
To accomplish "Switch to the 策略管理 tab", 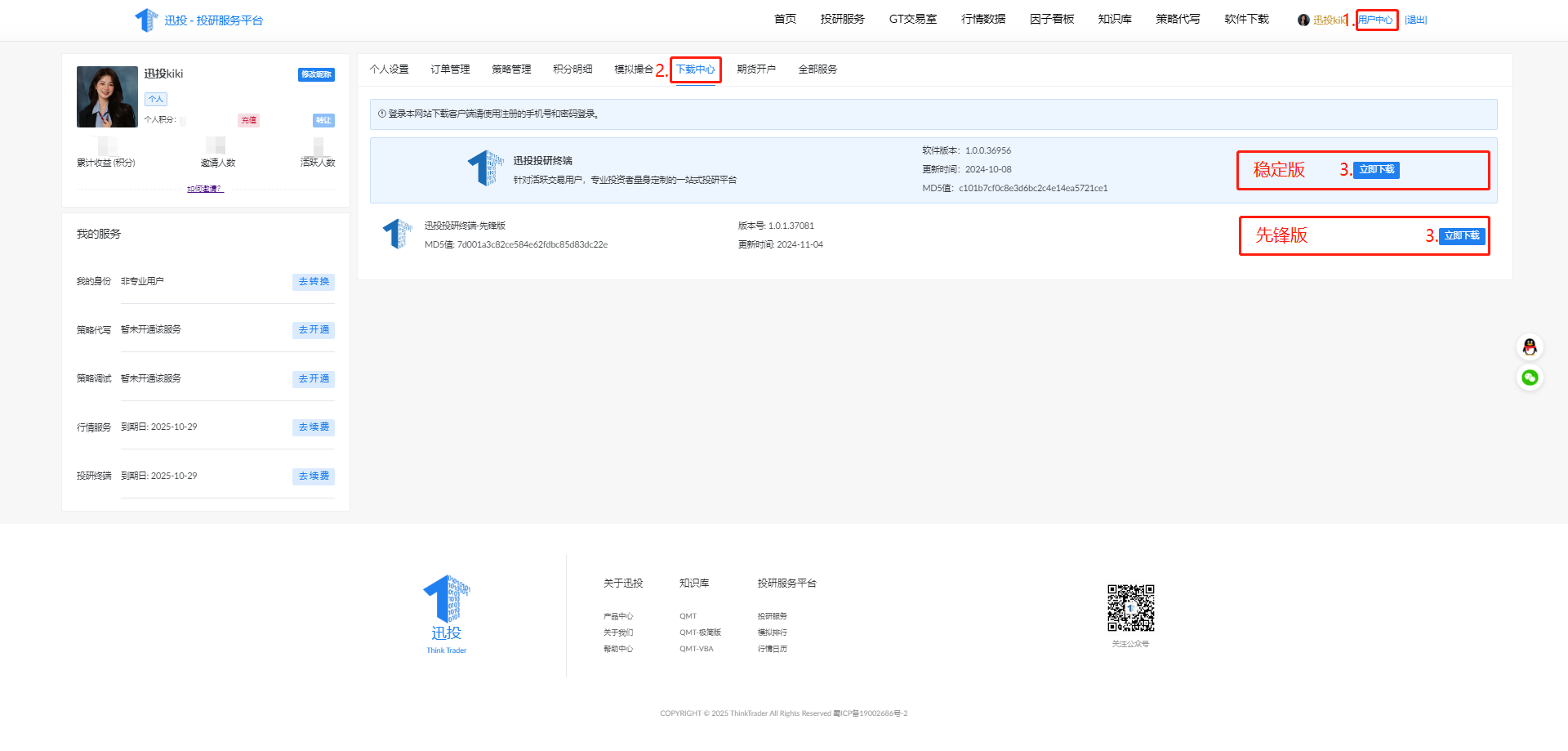I will (x=511, y=69).
